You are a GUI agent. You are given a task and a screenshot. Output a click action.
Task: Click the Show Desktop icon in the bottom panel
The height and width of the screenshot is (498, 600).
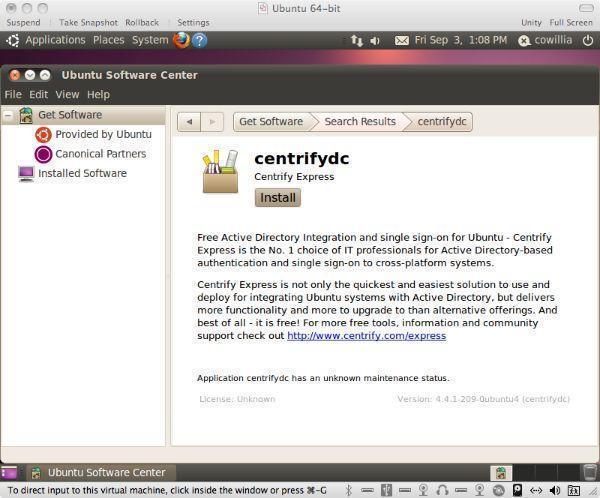click(x=9, y=473)
